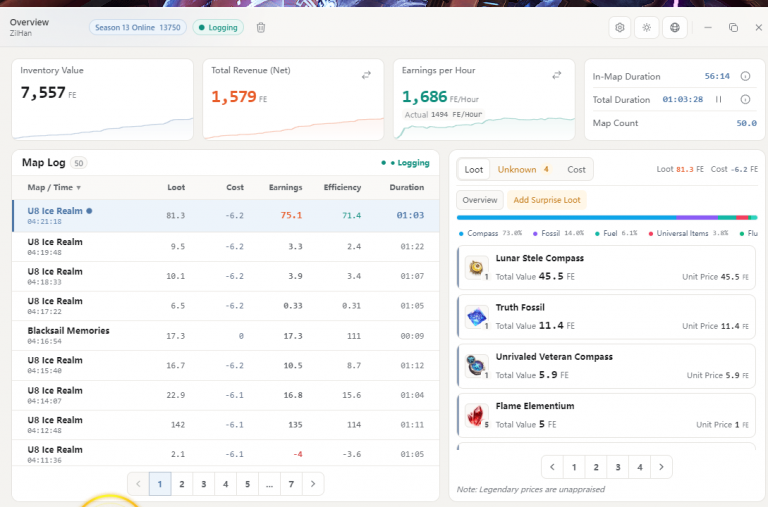Go to next map log page
The width and height of the screenshot is (768, 507).
313,484
